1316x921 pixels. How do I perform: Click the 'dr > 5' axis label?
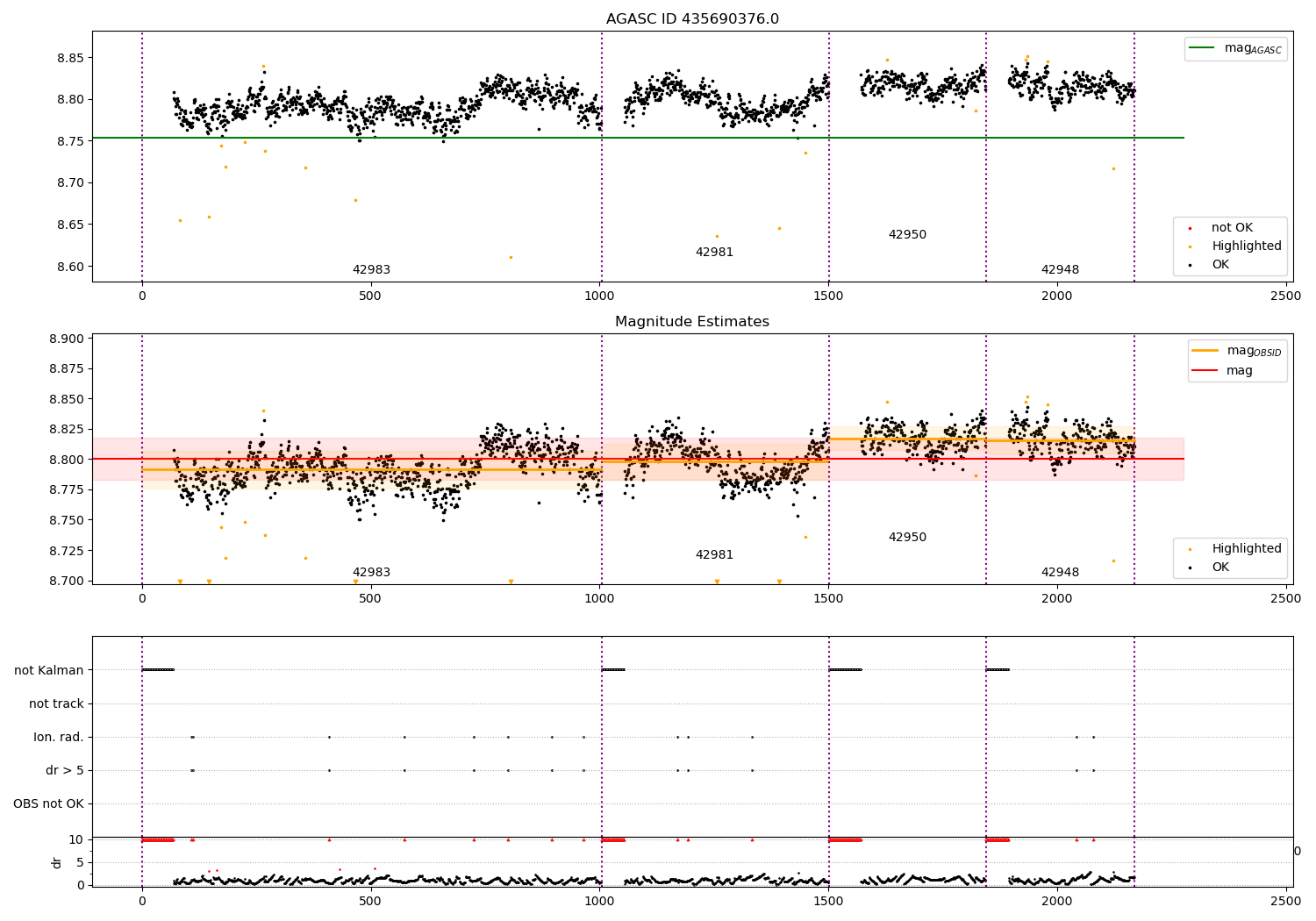[x=65, y=771]
